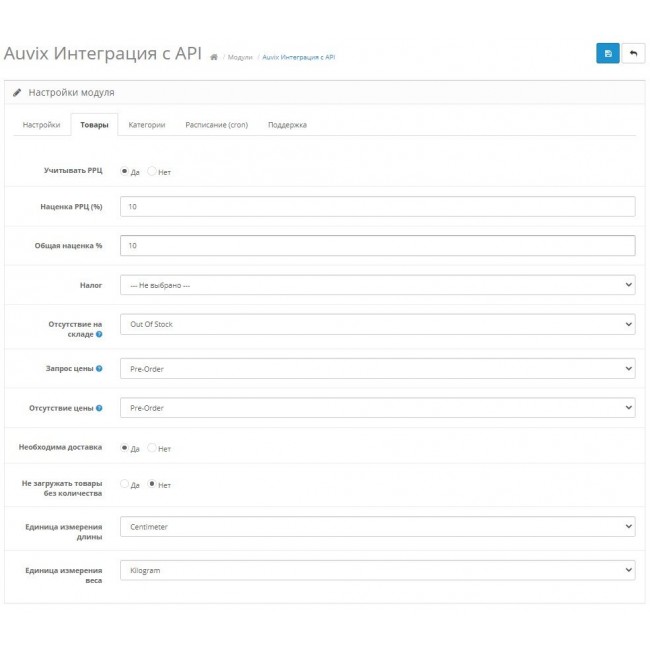The height and width of the screenshot is (650, 650).
Task: Click the back arrow icon button
Action: coord(633,53)
